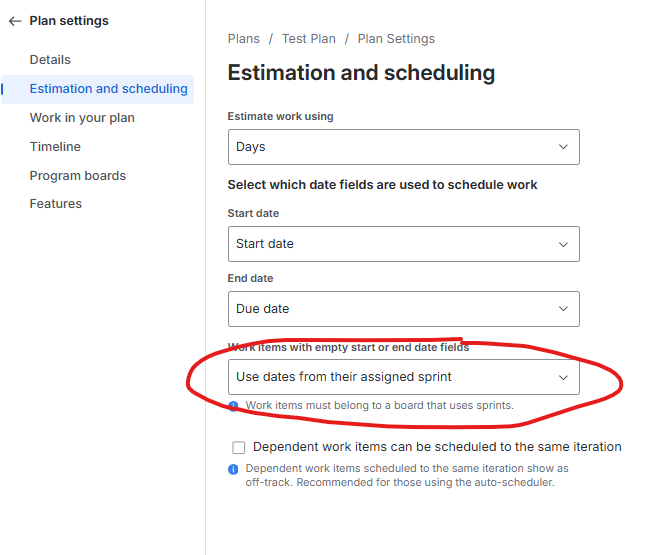Click chevron arrow on Start date dropdown
This screenshot has height=555, width=671.
(x=563, y=244)
